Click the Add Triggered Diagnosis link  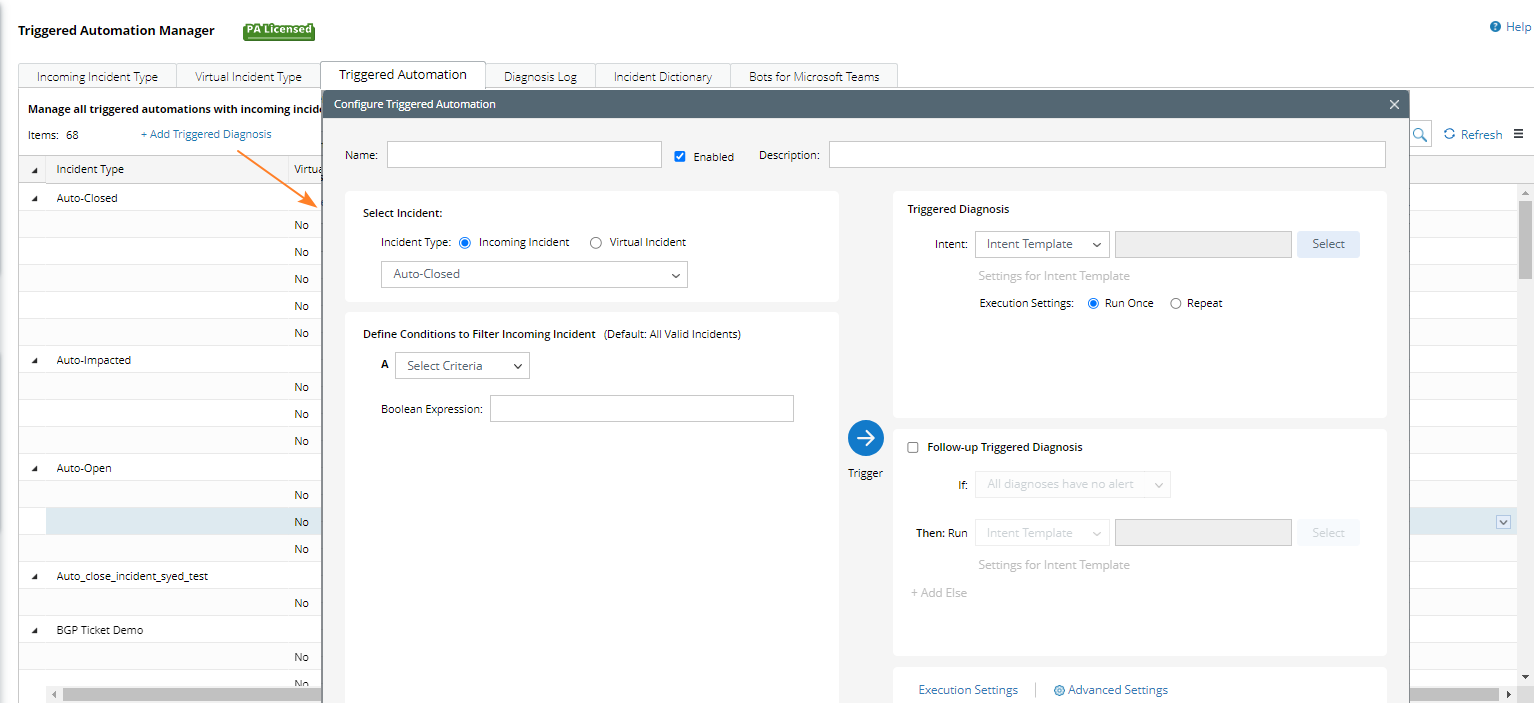206,134
